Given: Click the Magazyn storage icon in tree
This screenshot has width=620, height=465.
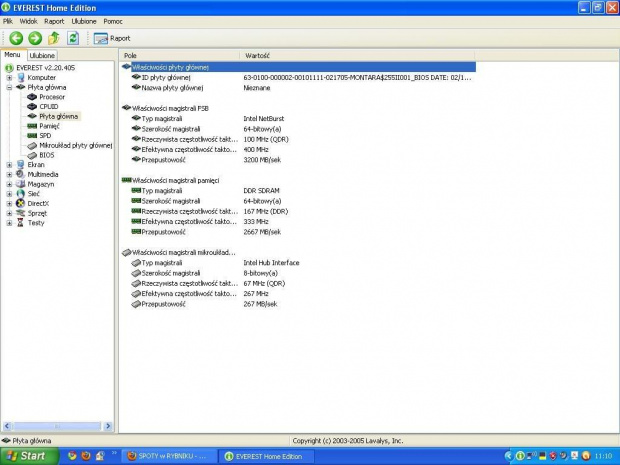Looking at the screenshot, I should pos(21,184).
